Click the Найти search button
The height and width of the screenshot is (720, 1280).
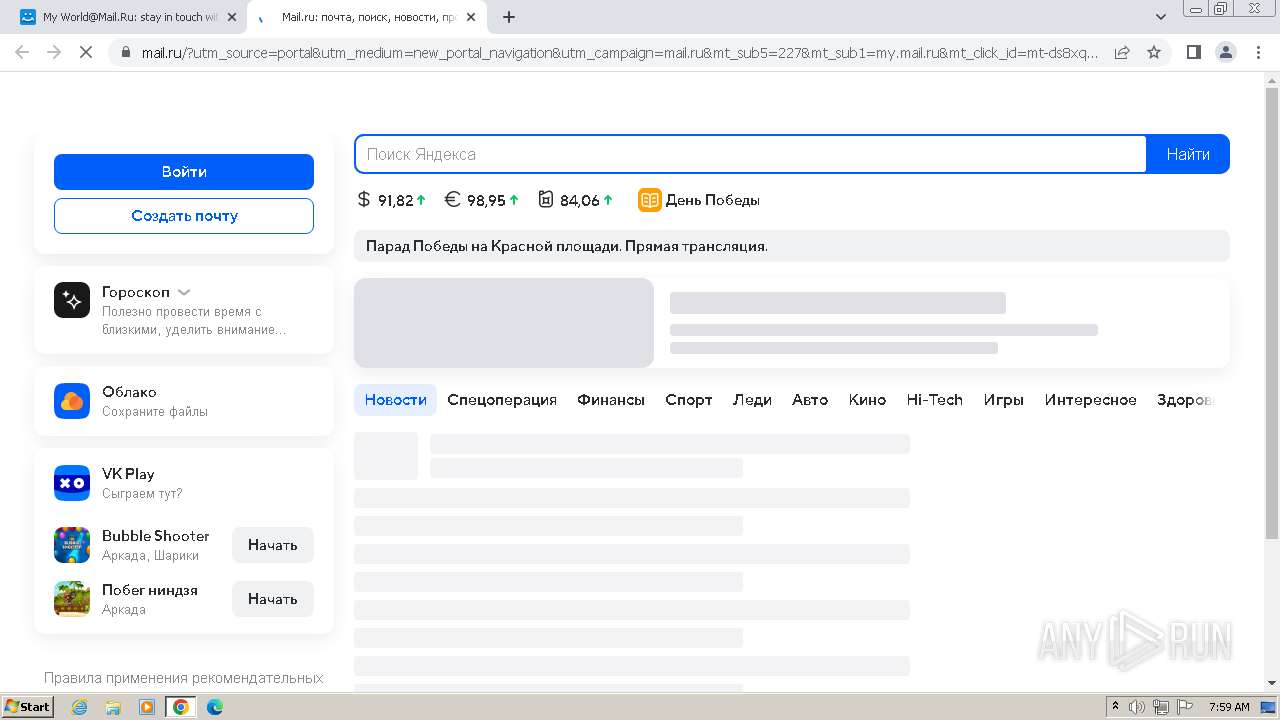coord(1188,154)
